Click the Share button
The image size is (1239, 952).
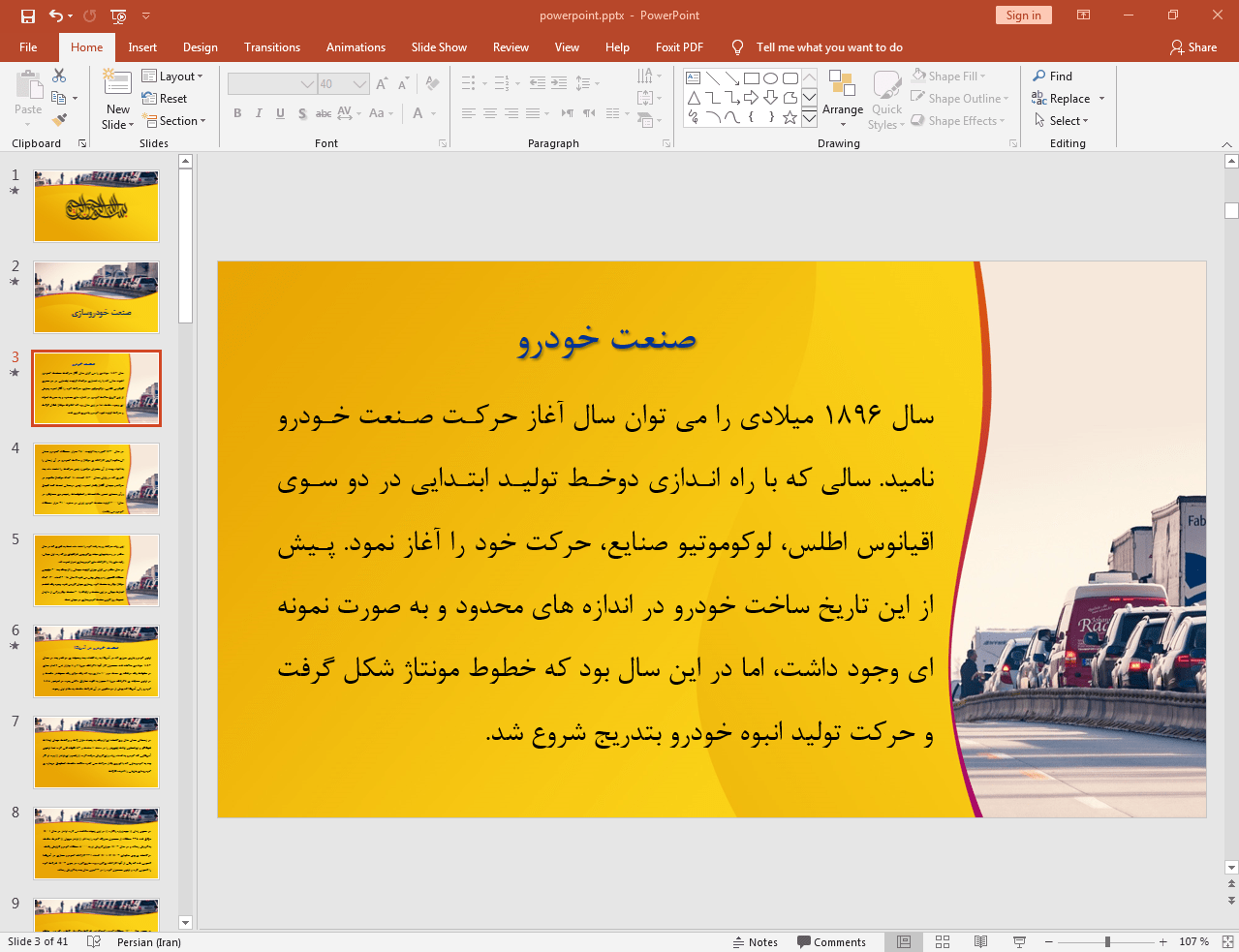(1193, 46)
